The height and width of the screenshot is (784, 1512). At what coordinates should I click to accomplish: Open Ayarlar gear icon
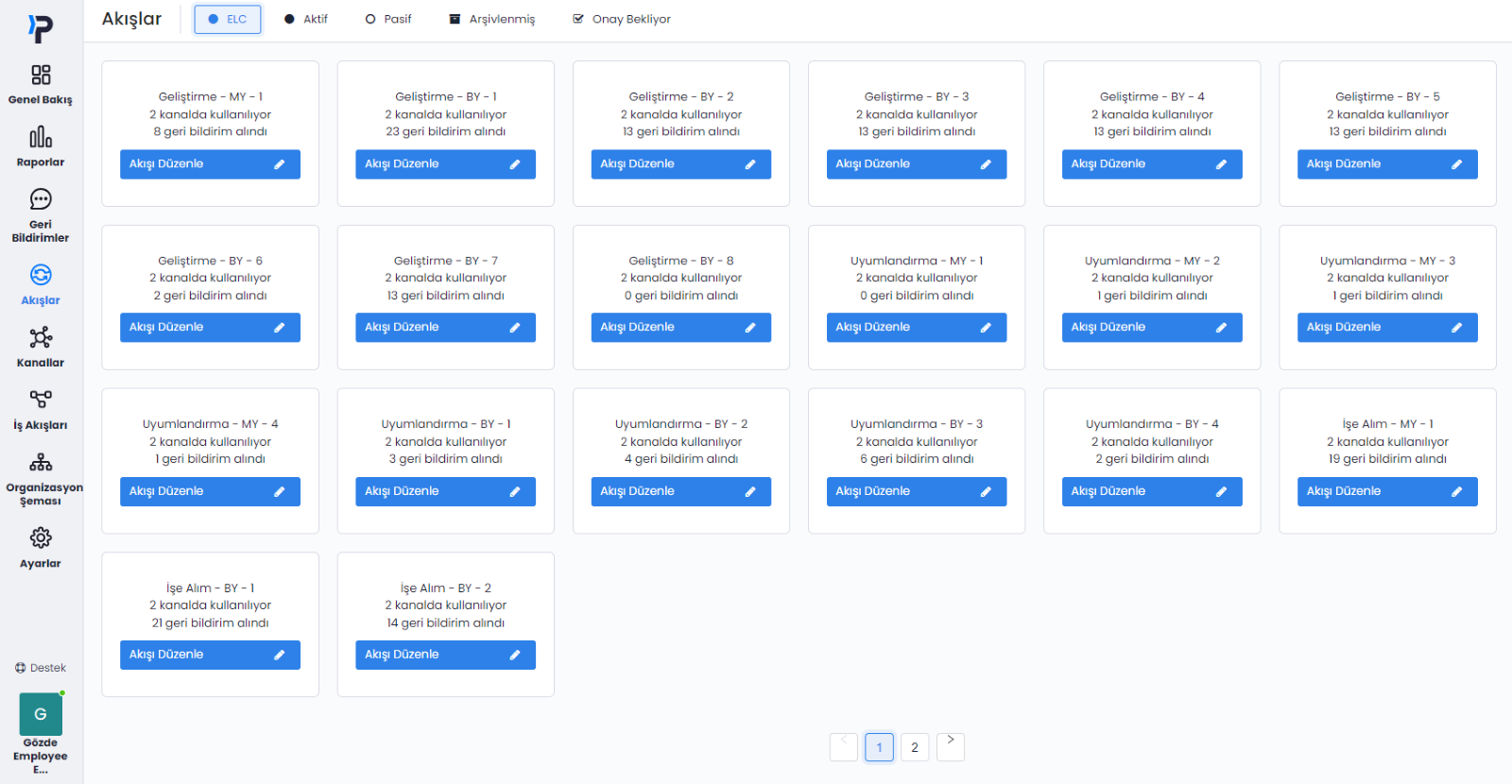(41, 538)
